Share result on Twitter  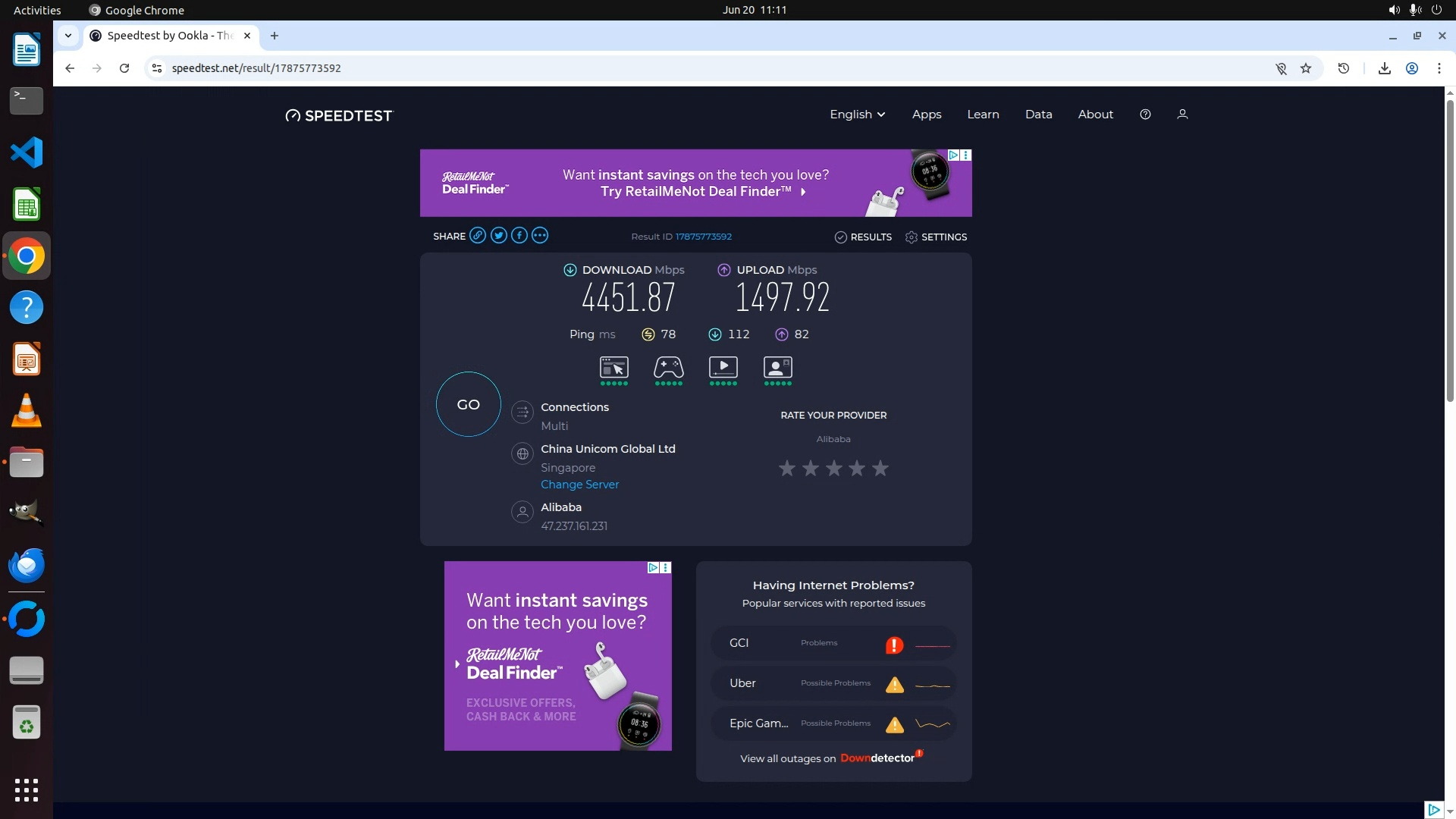[498, 236]
